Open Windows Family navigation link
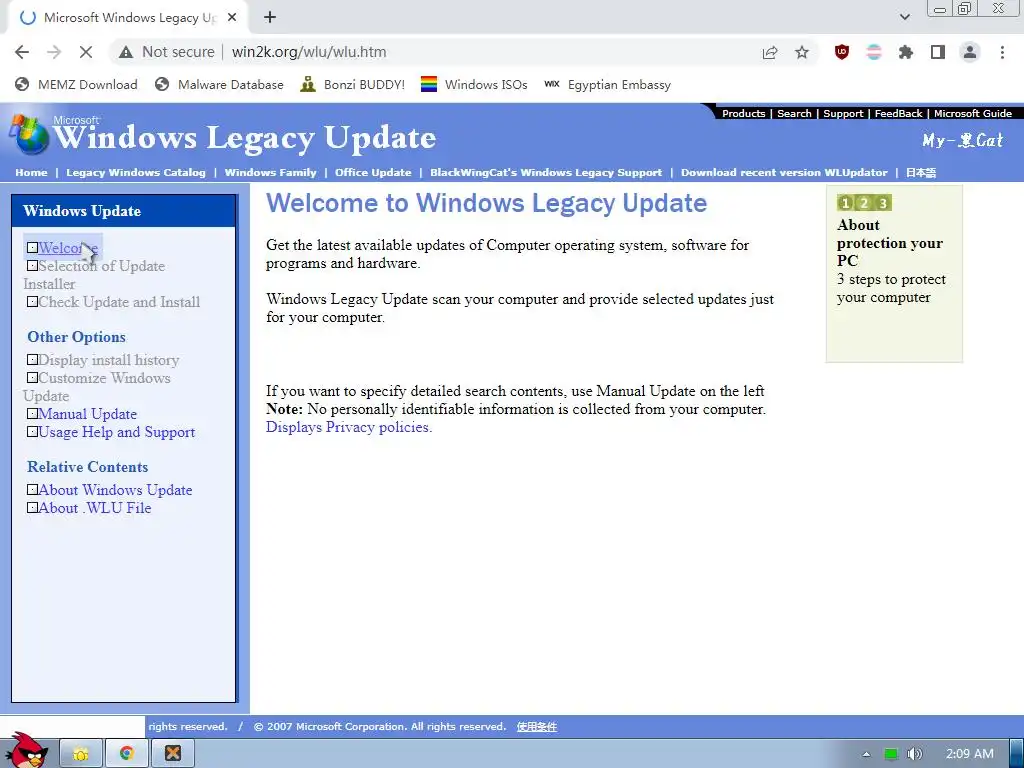Viewport: 1024px width, 768px height. coord(270,172)
